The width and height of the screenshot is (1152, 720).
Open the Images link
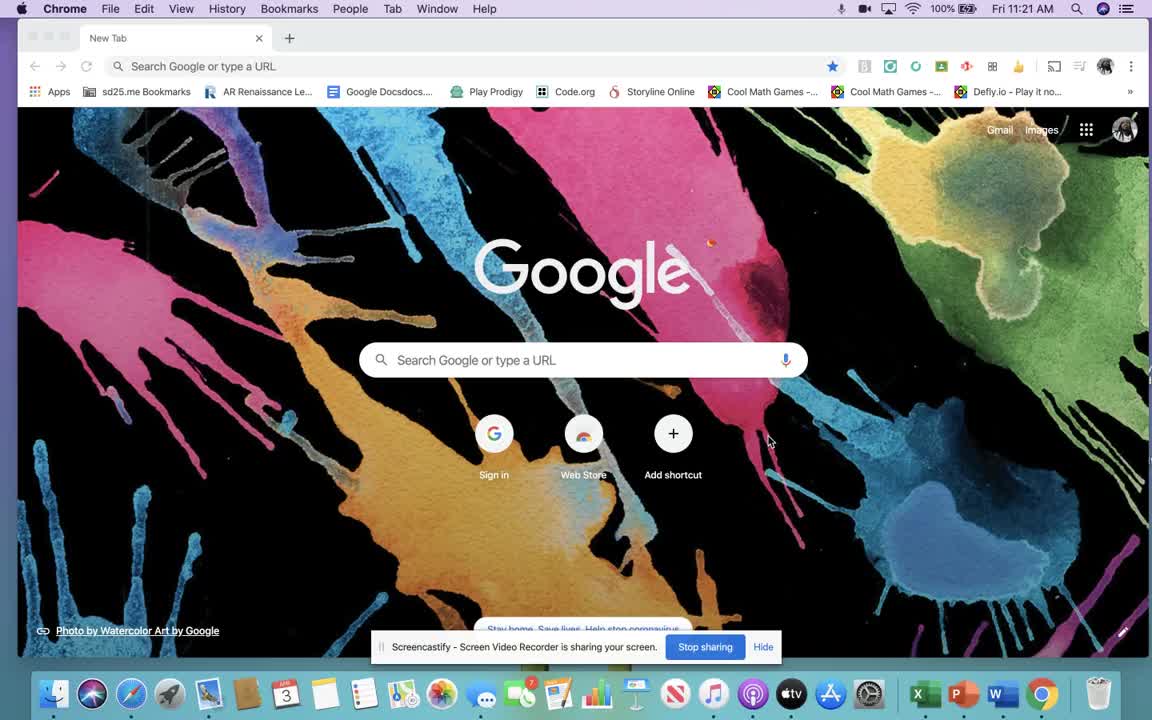point(1042,130)
